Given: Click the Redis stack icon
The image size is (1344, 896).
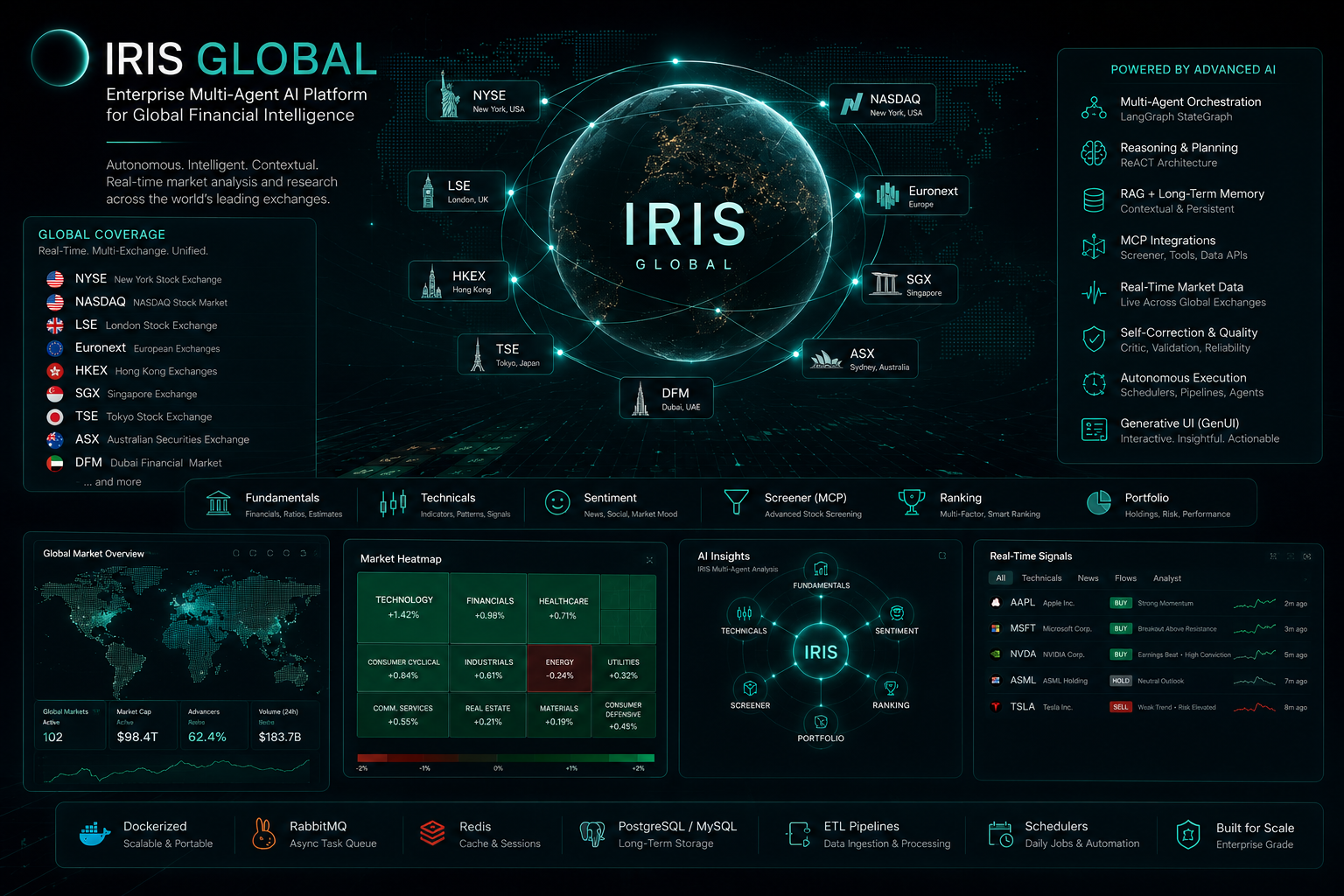Looking at the screenshot, I should click(432, 834).
